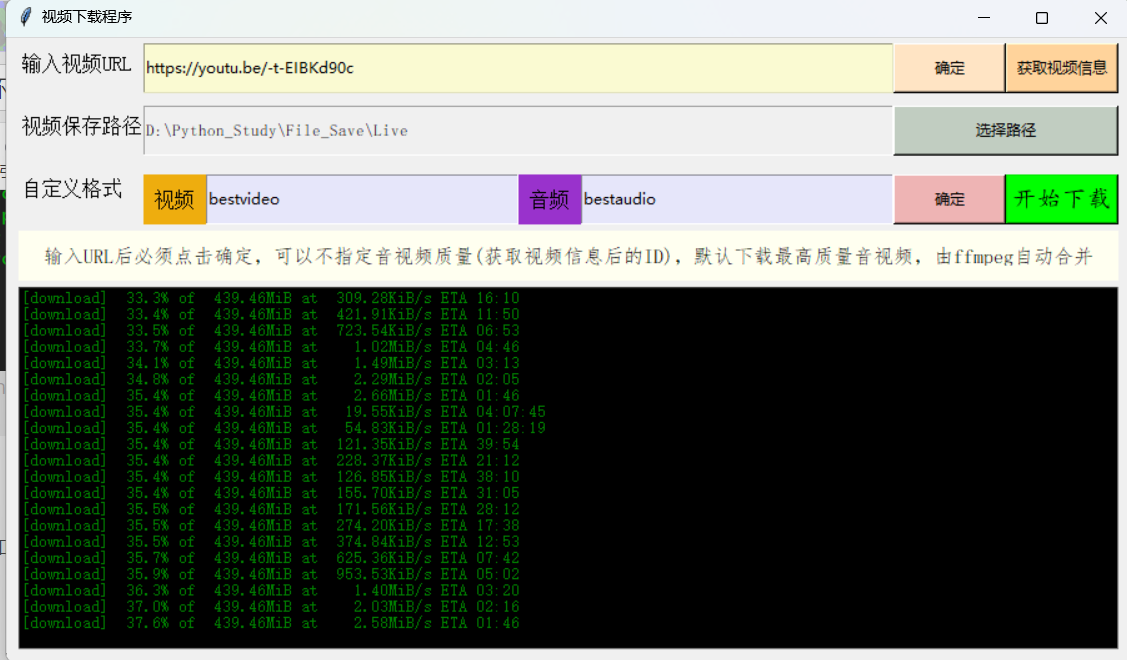Click the 视频保存路径 label
Viewport: 1127px width, 660px height.
[81, 126]
